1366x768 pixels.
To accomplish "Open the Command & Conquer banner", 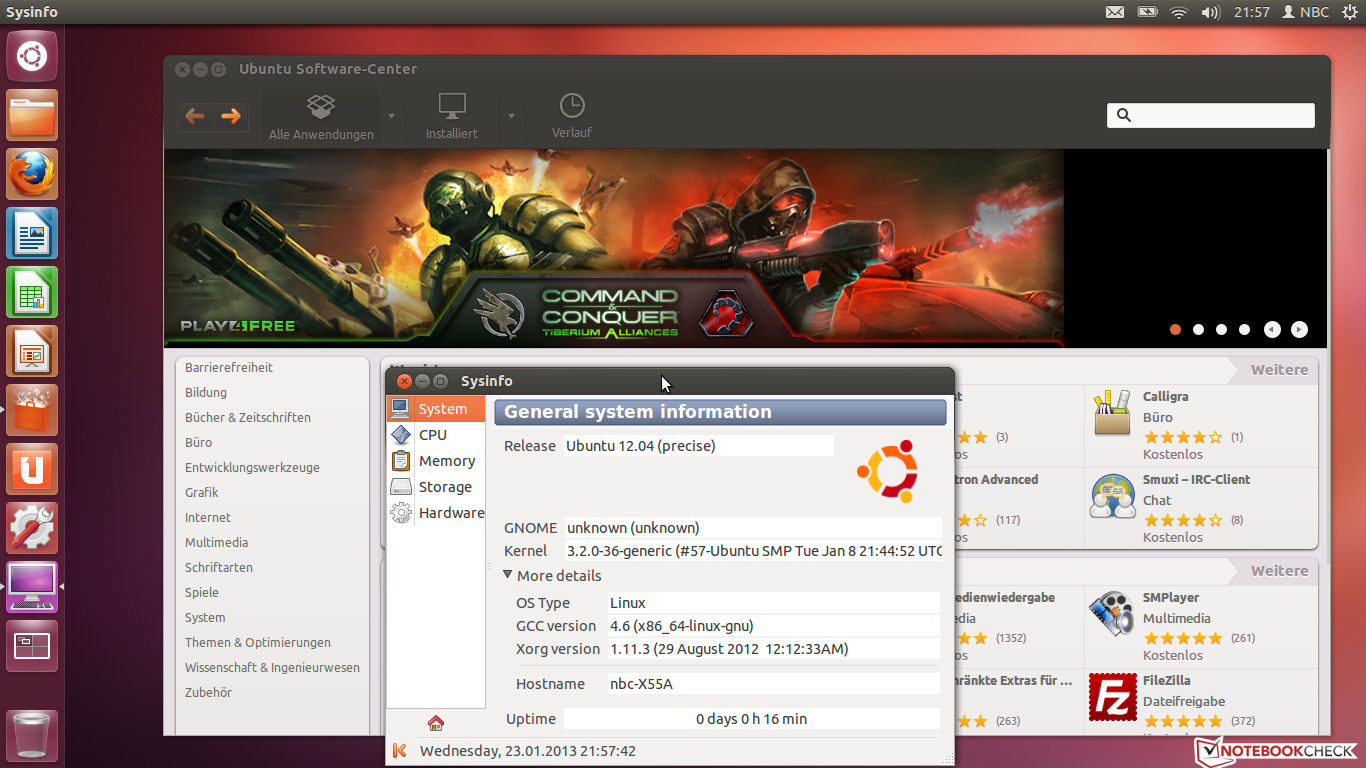I will click(x=614, y=248).
